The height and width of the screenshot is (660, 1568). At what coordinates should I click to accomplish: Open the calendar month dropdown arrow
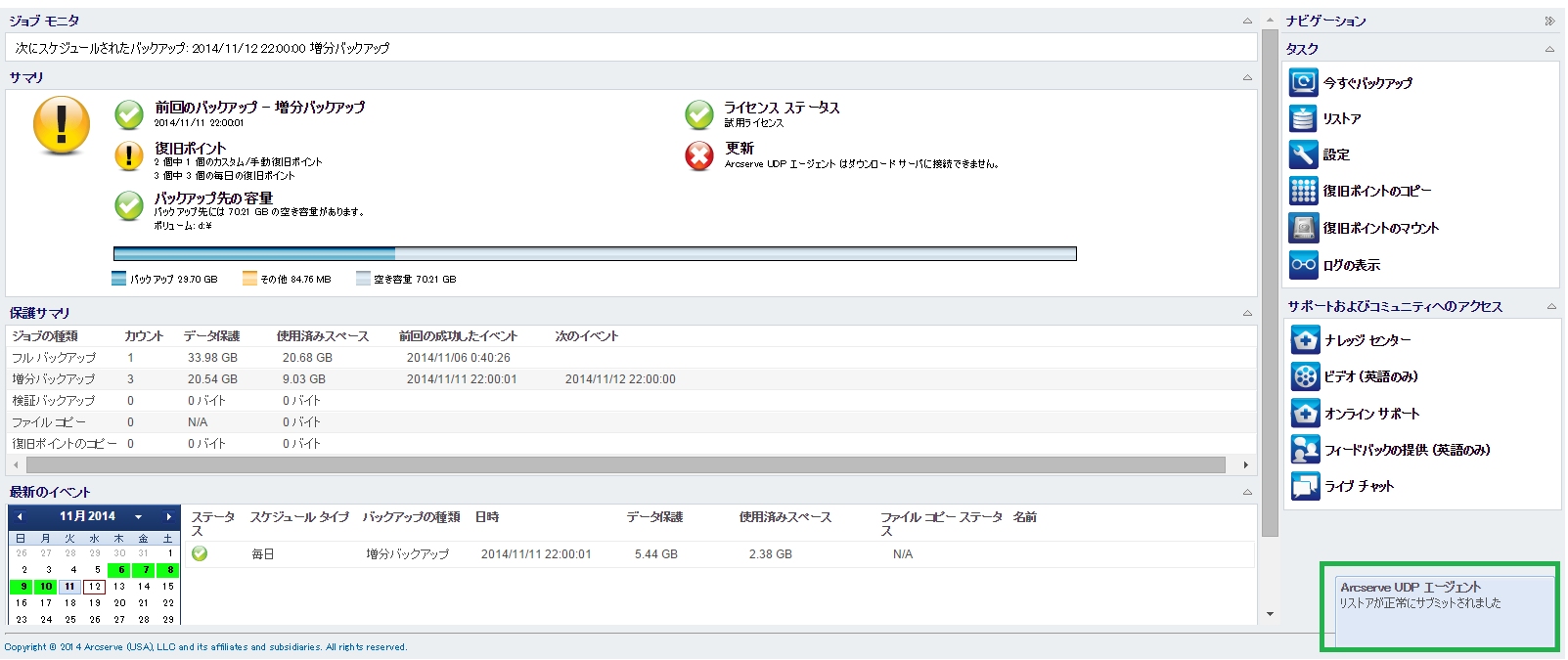(139, 516)
